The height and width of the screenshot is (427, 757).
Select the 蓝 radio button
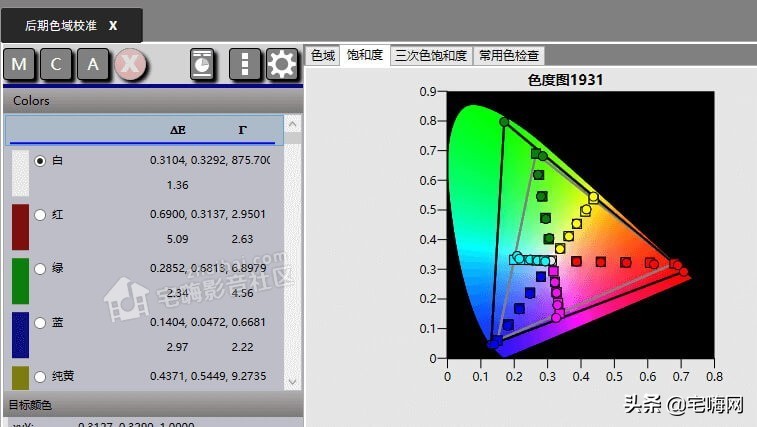click(x=40, y=323)
